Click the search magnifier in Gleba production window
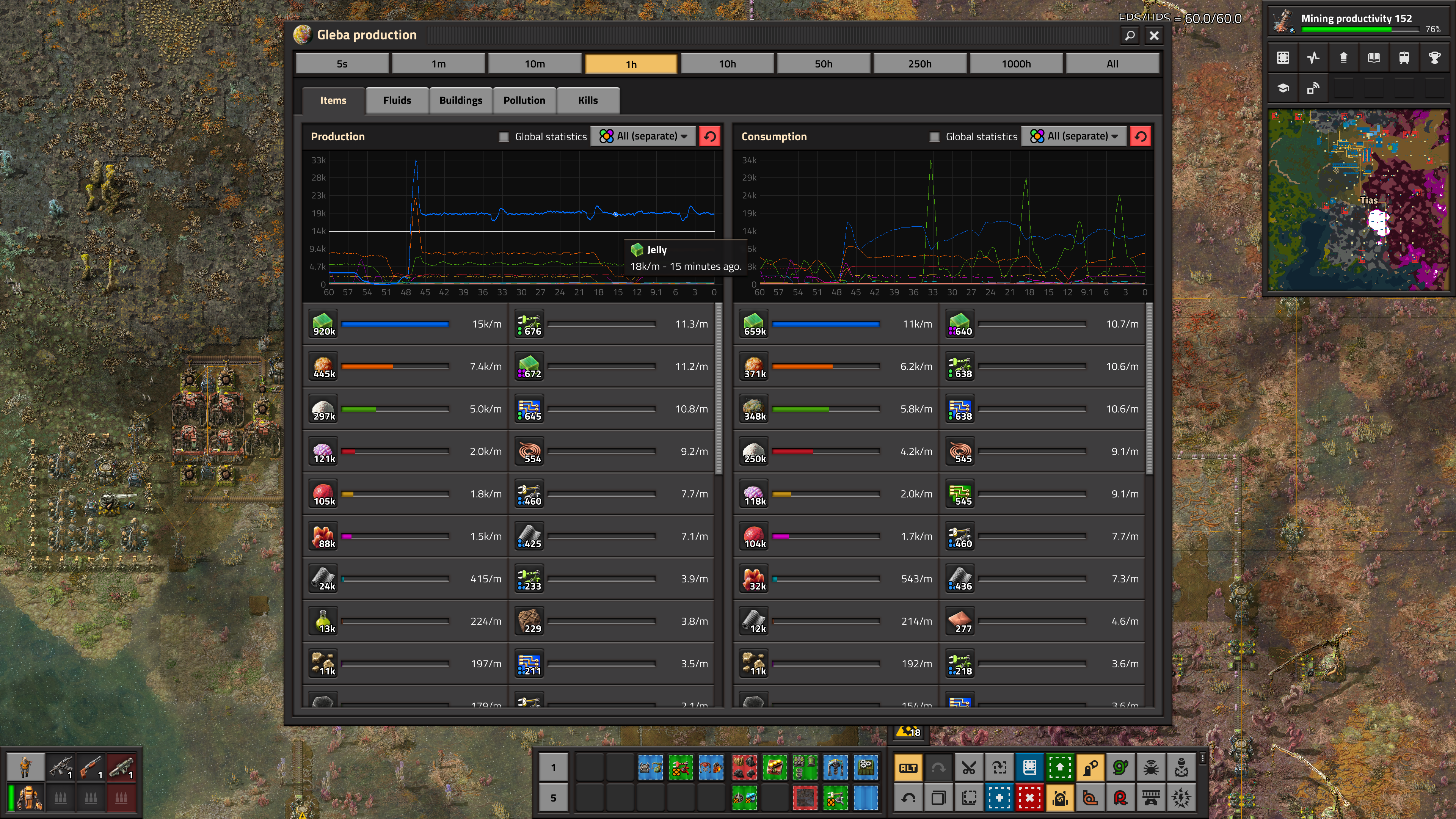 tap(1129, 36)
